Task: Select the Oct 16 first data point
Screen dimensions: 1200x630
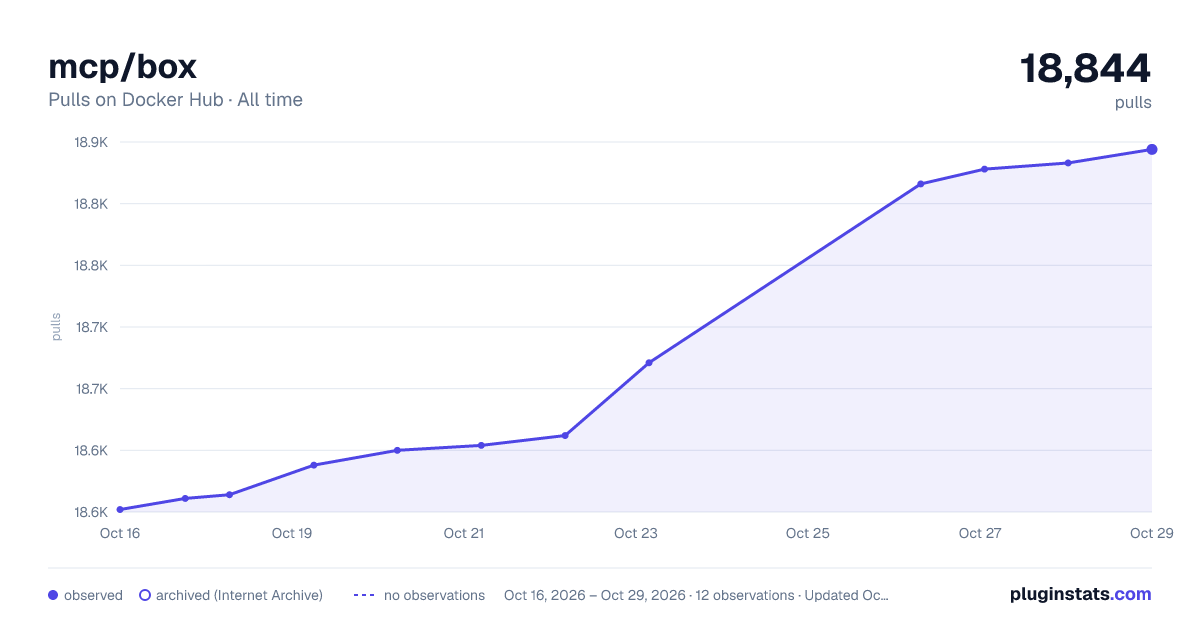Action: [x=120, y=510]
